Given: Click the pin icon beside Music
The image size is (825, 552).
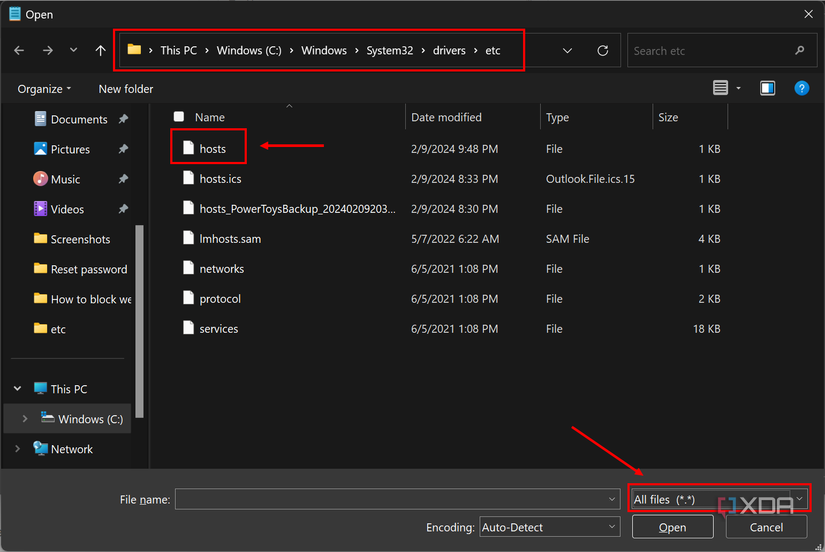Looking at the screenshot, I should coord(123,179).
